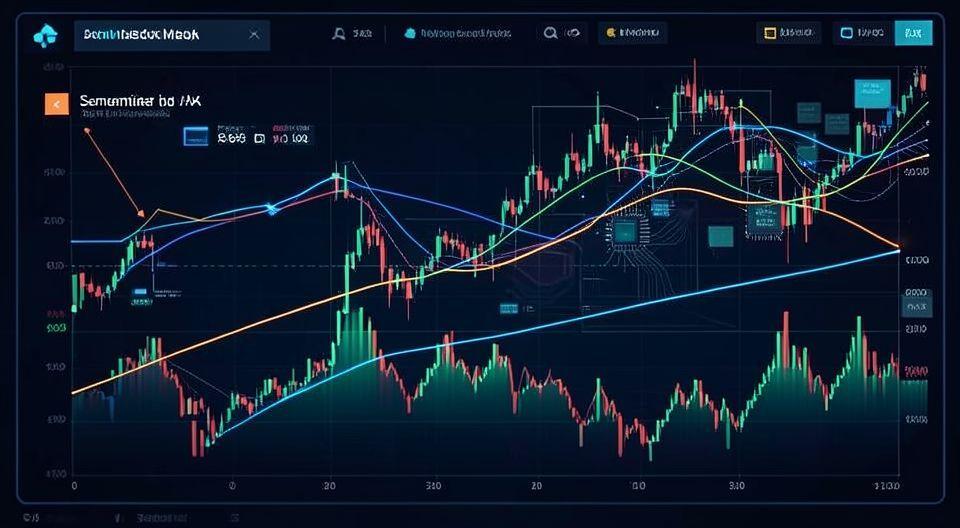Click the bright cyan label box above the candles
960x528 pixels.
(x=872, y=93)
